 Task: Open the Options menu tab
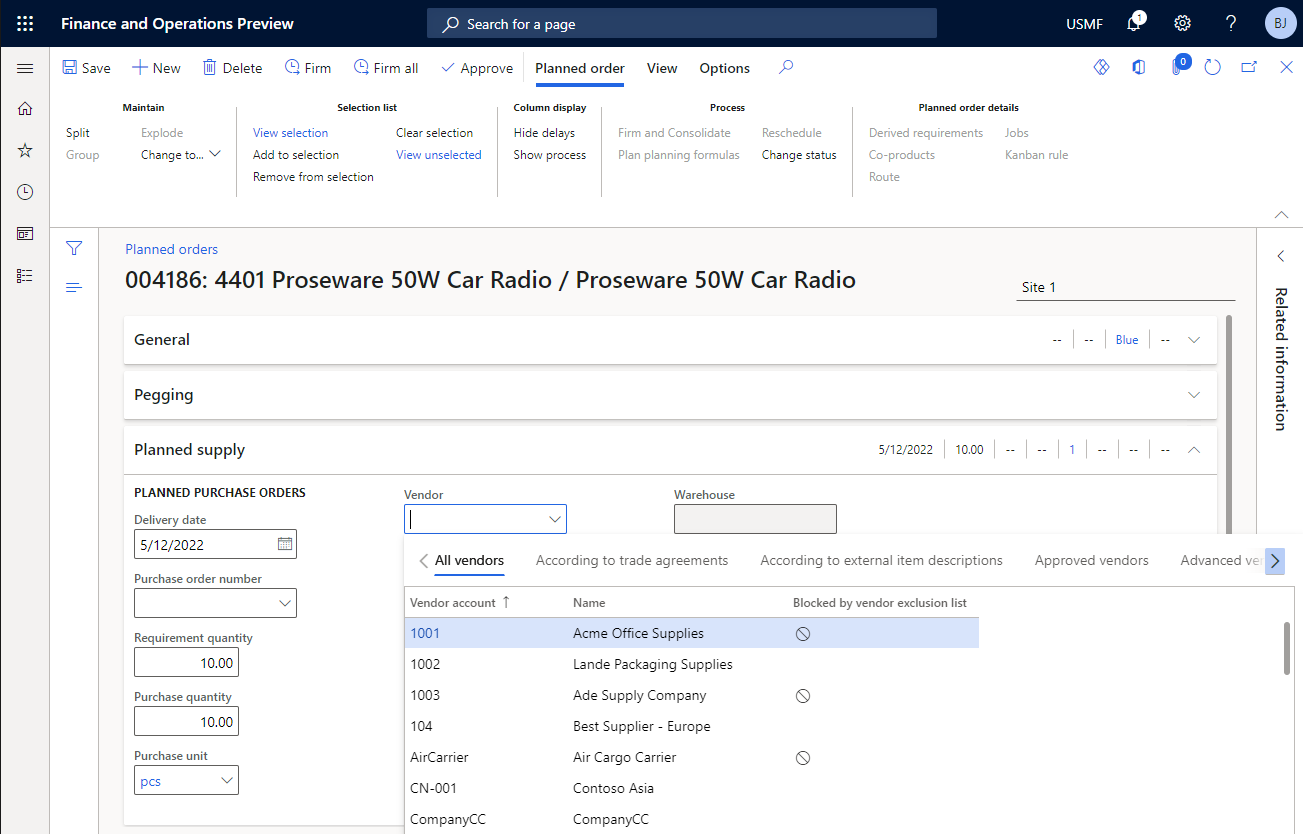(724, 68)
